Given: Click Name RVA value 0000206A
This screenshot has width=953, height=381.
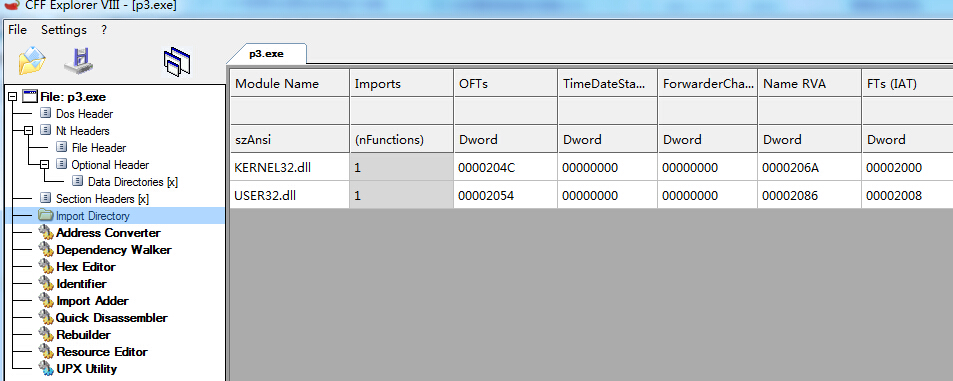Looking at the screenshot, I should click(791, 168).
